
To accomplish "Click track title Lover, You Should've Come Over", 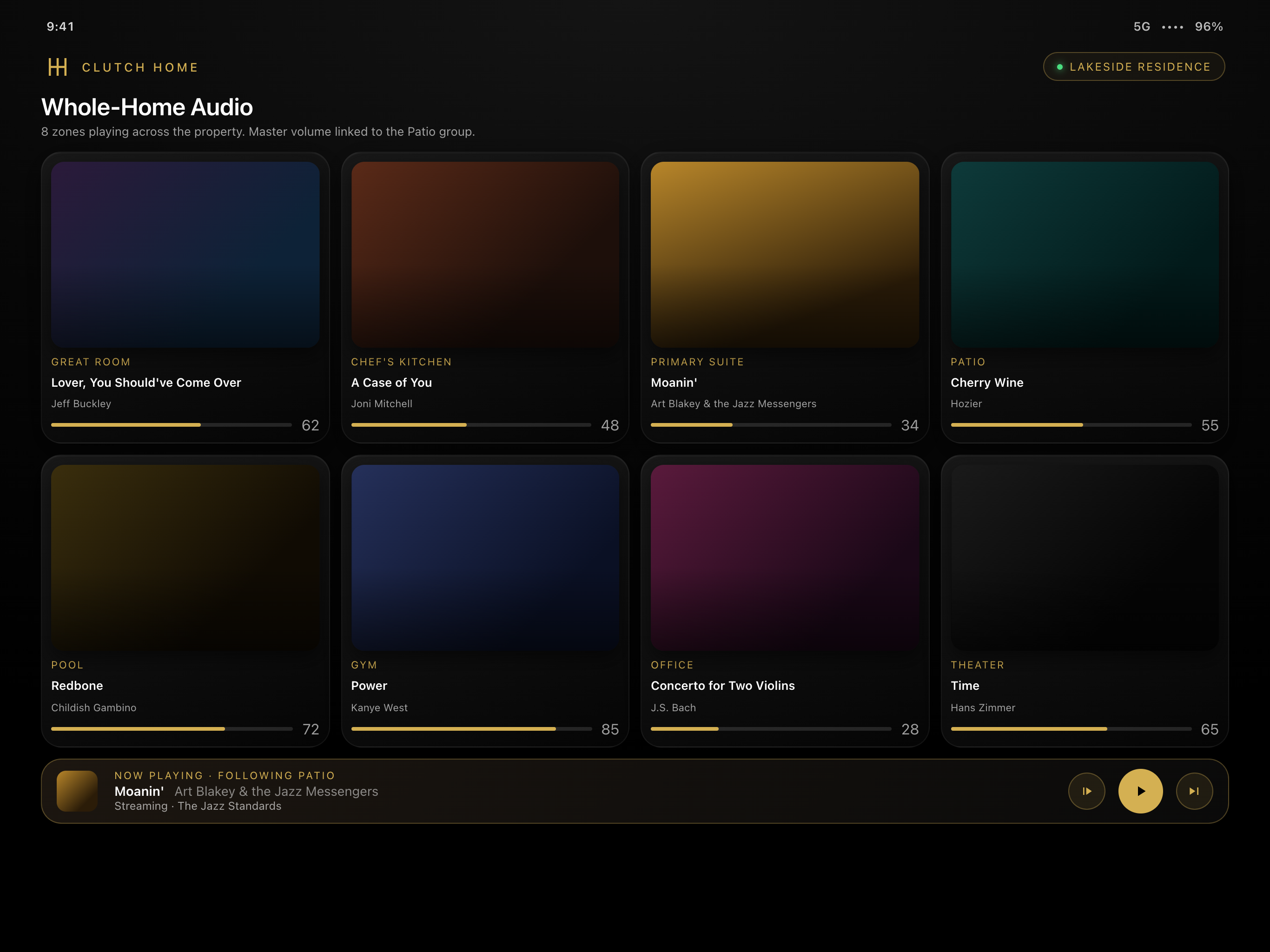I will point(146,383).
